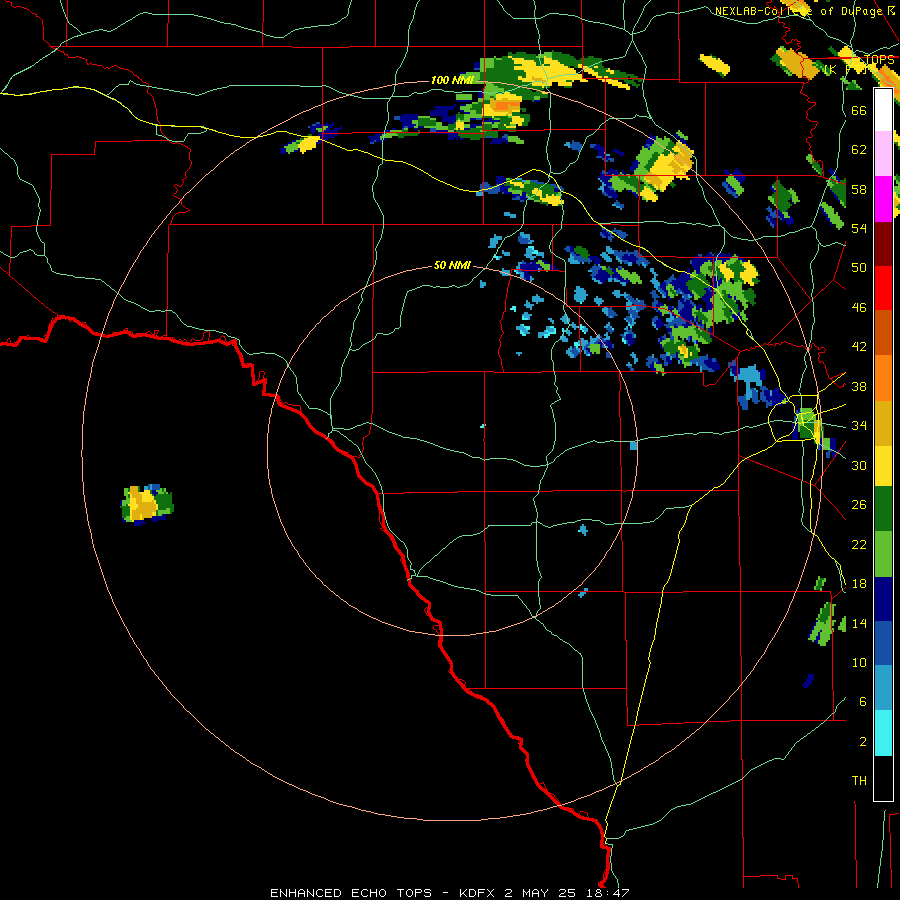
Task: Click the 'ENHANCED ECHO TOPS - KDFX' caption
Action: point(382,893)
